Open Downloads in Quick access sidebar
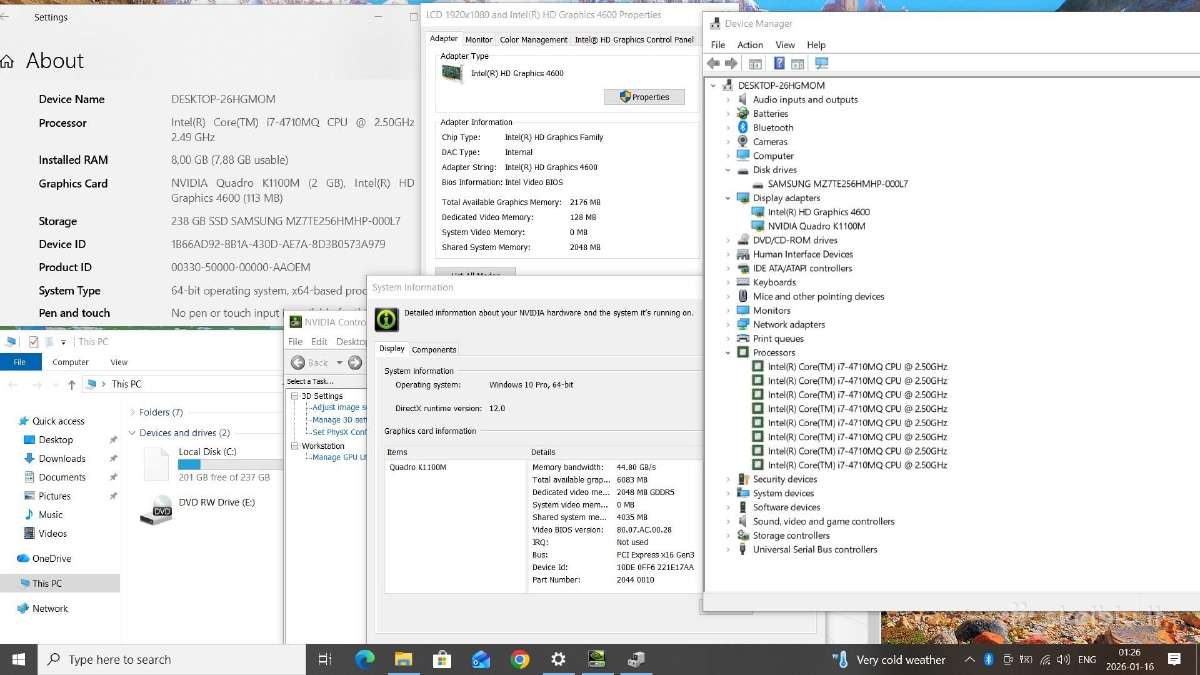The height and width of the screenshot is (675, 1200). coord(62,458)
